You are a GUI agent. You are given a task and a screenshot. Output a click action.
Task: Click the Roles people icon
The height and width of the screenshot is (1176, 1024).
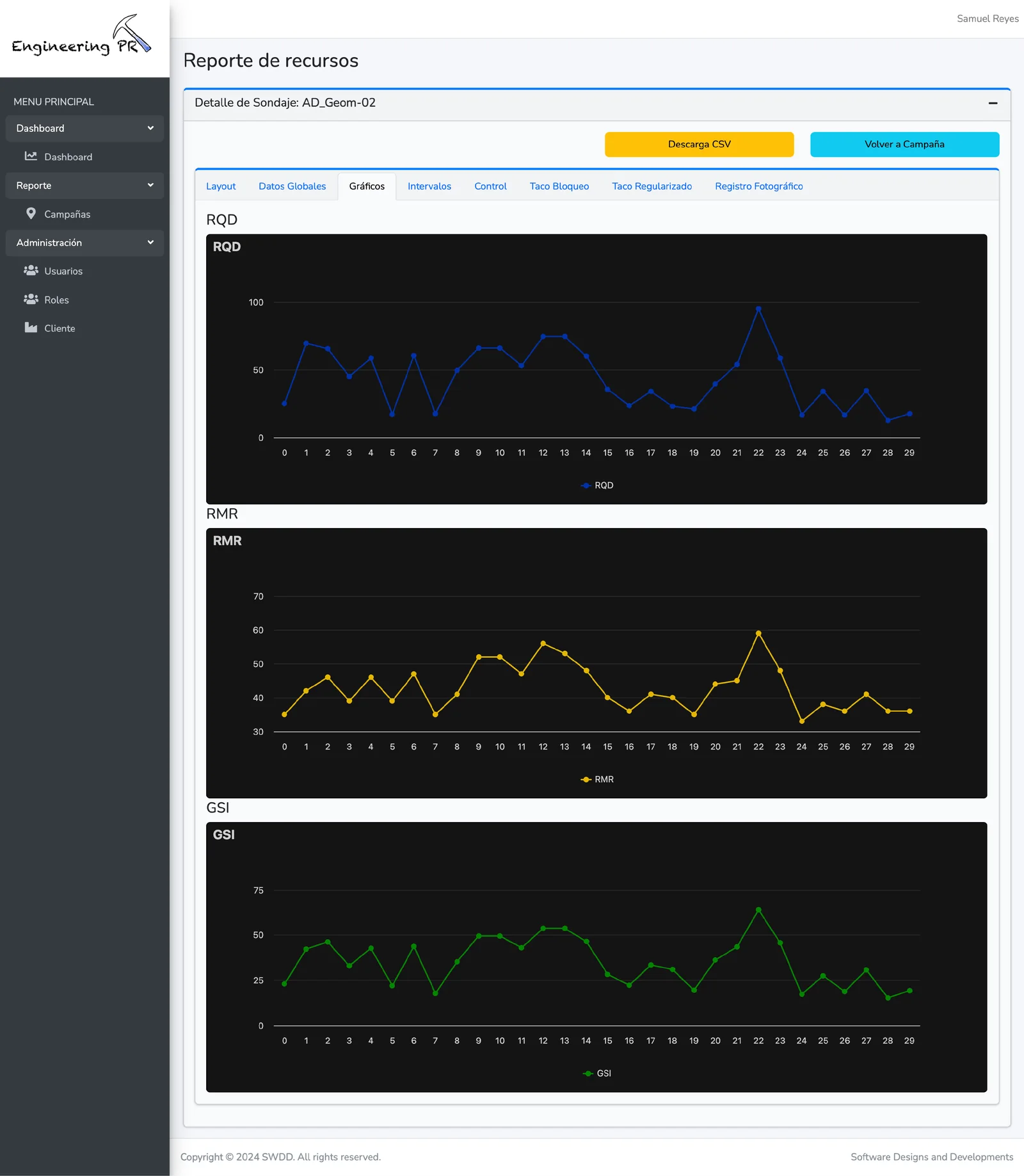(31, 299)
